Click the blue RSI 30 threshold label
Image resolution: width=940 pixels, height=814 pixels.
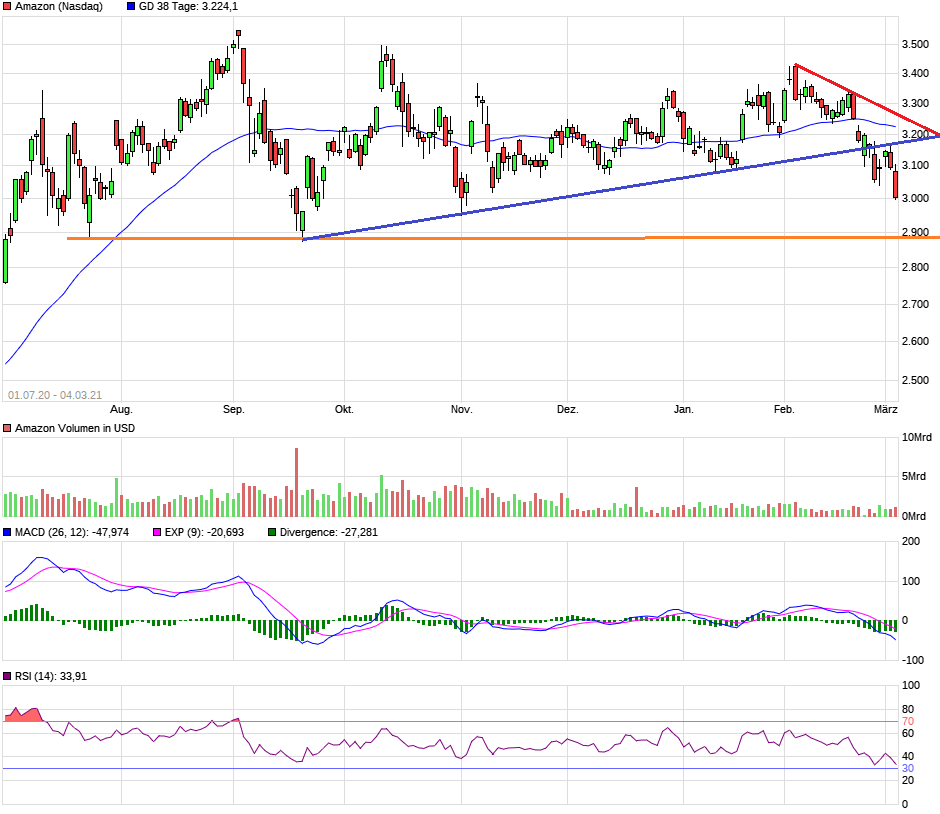coord(908,768)
